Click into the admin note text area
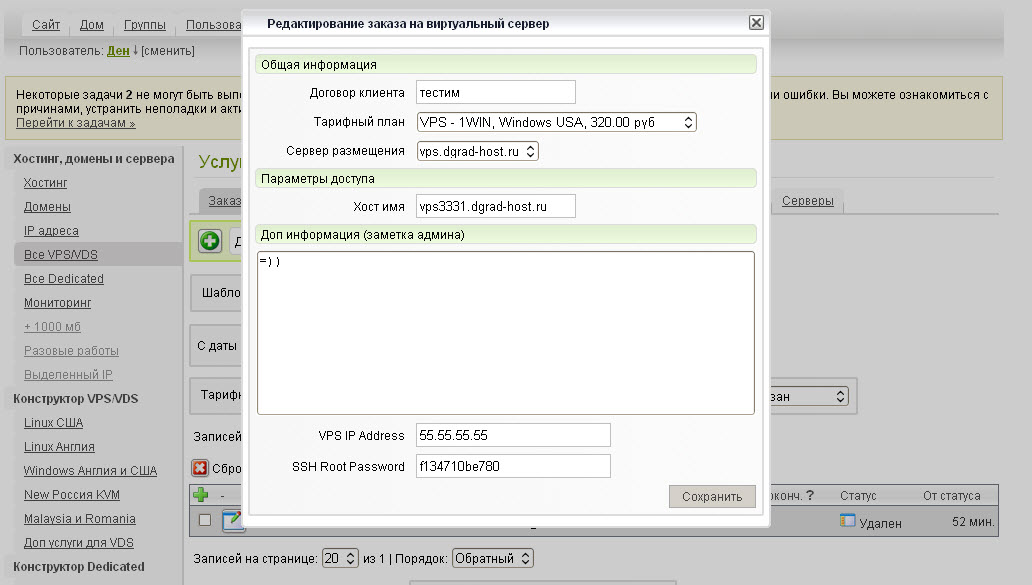The height and width of the screenshot is (585, 1032). [505, 332]
